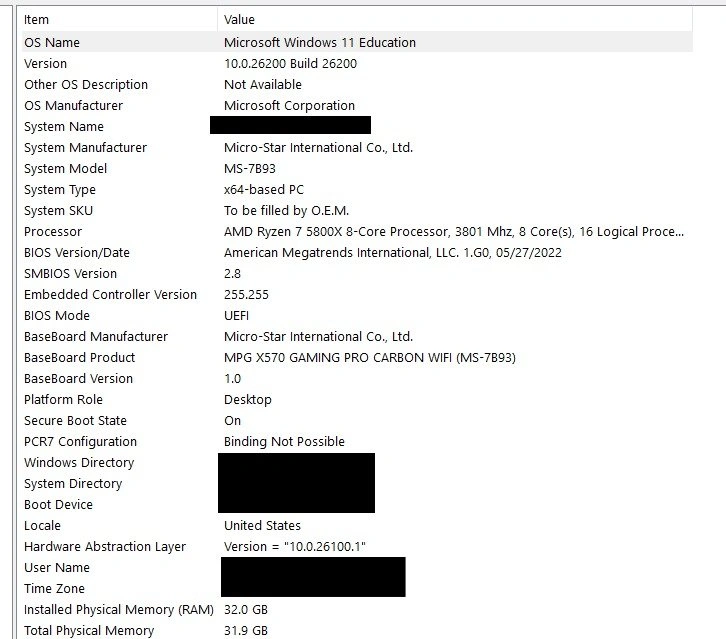Screen dimensions: 726x639
Task: Select the System Name row label
Action: [x=64, y=126]
